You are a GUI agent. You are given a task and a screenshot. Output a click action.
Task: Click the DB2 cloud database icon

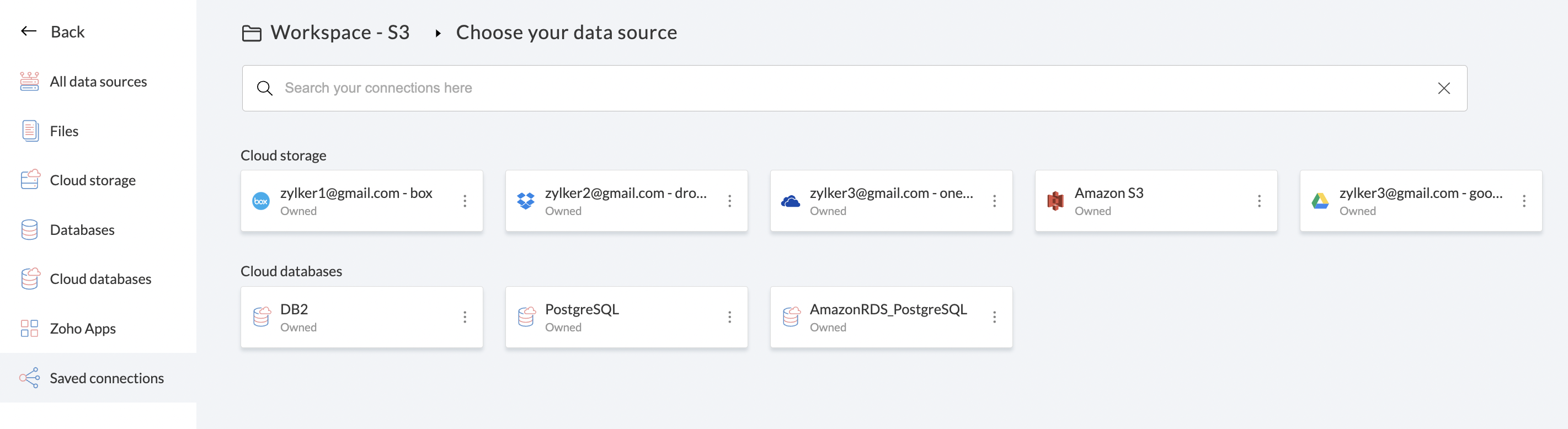[x=261, y=317]
